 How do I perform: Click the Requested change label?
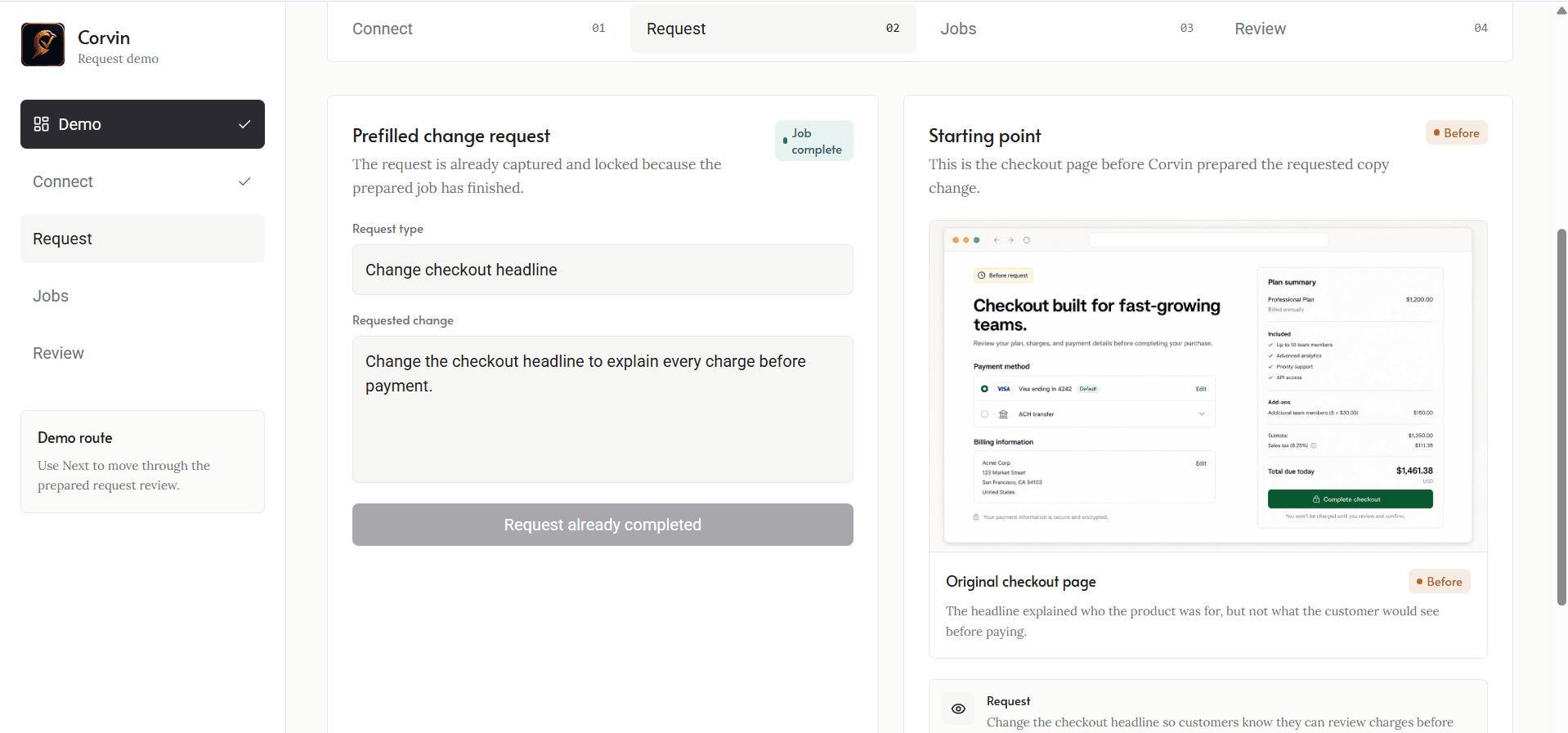click(403, 320)
